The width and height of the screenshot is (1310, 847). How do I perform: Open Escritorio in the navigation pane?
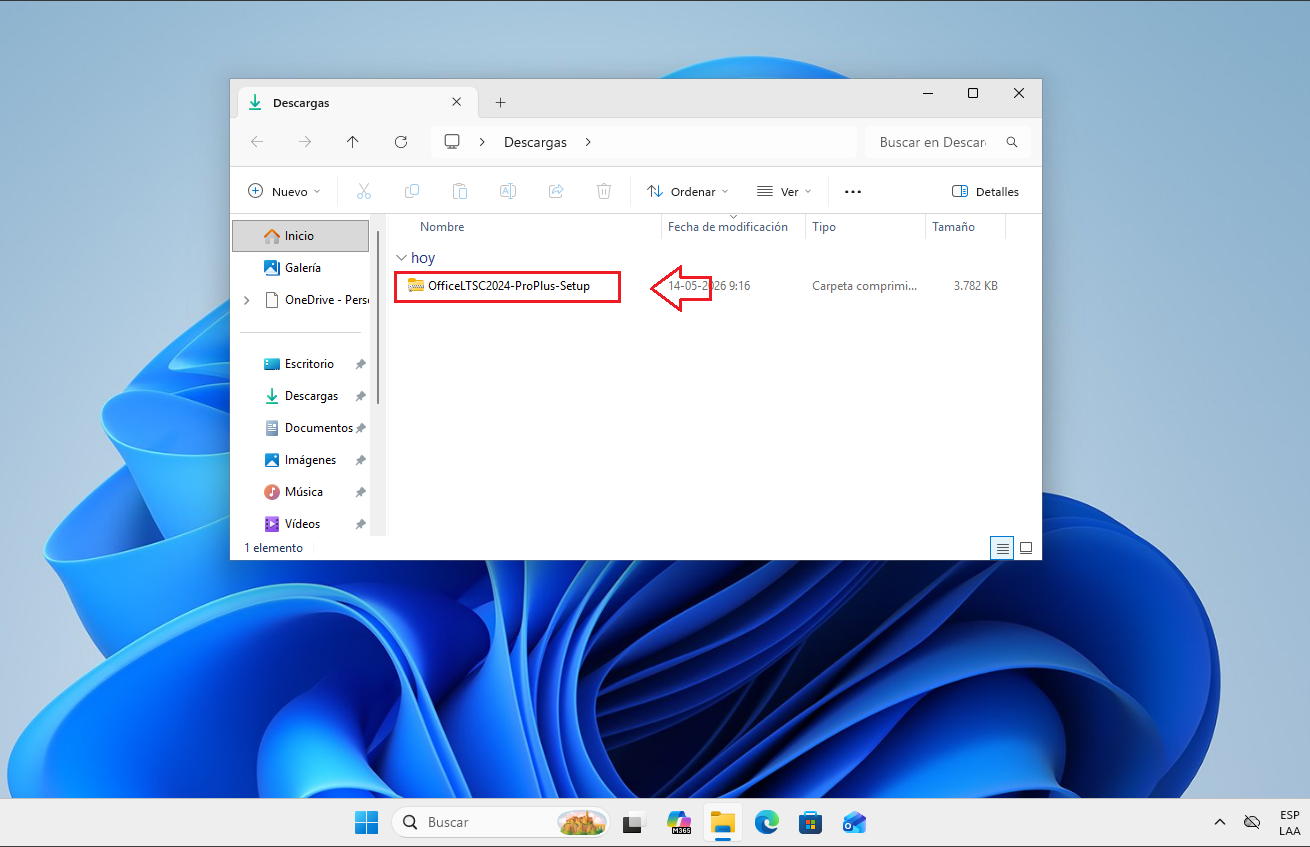pos(301,364)
